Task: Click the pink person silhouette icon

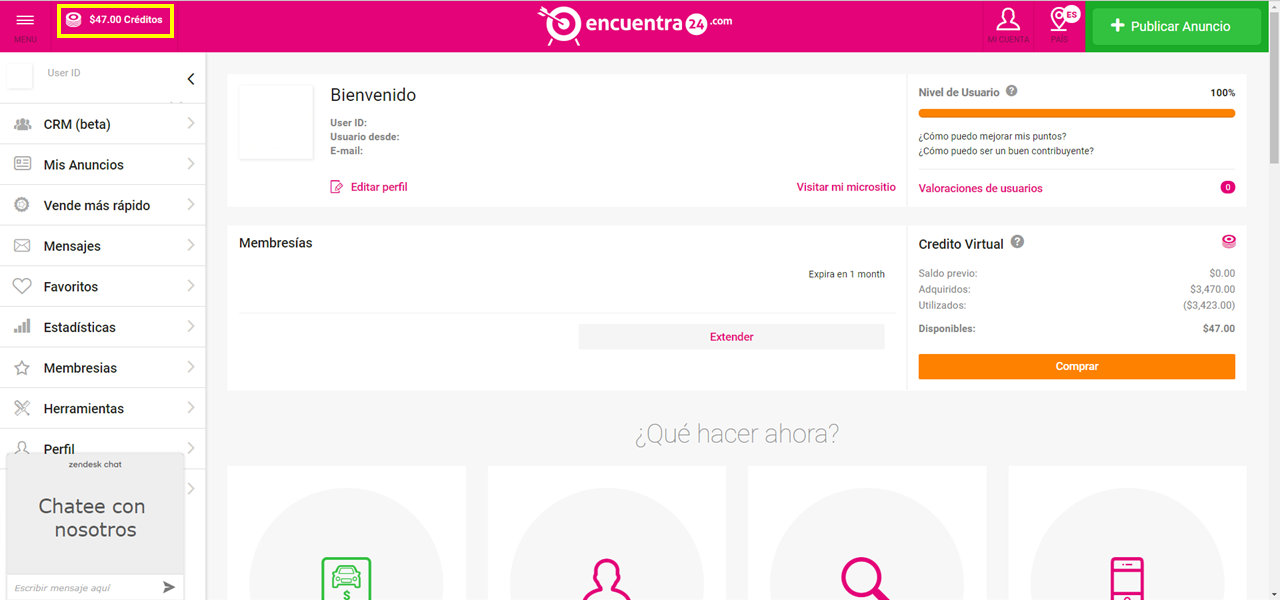Action: pyautogui.click(x=606, y=580)
